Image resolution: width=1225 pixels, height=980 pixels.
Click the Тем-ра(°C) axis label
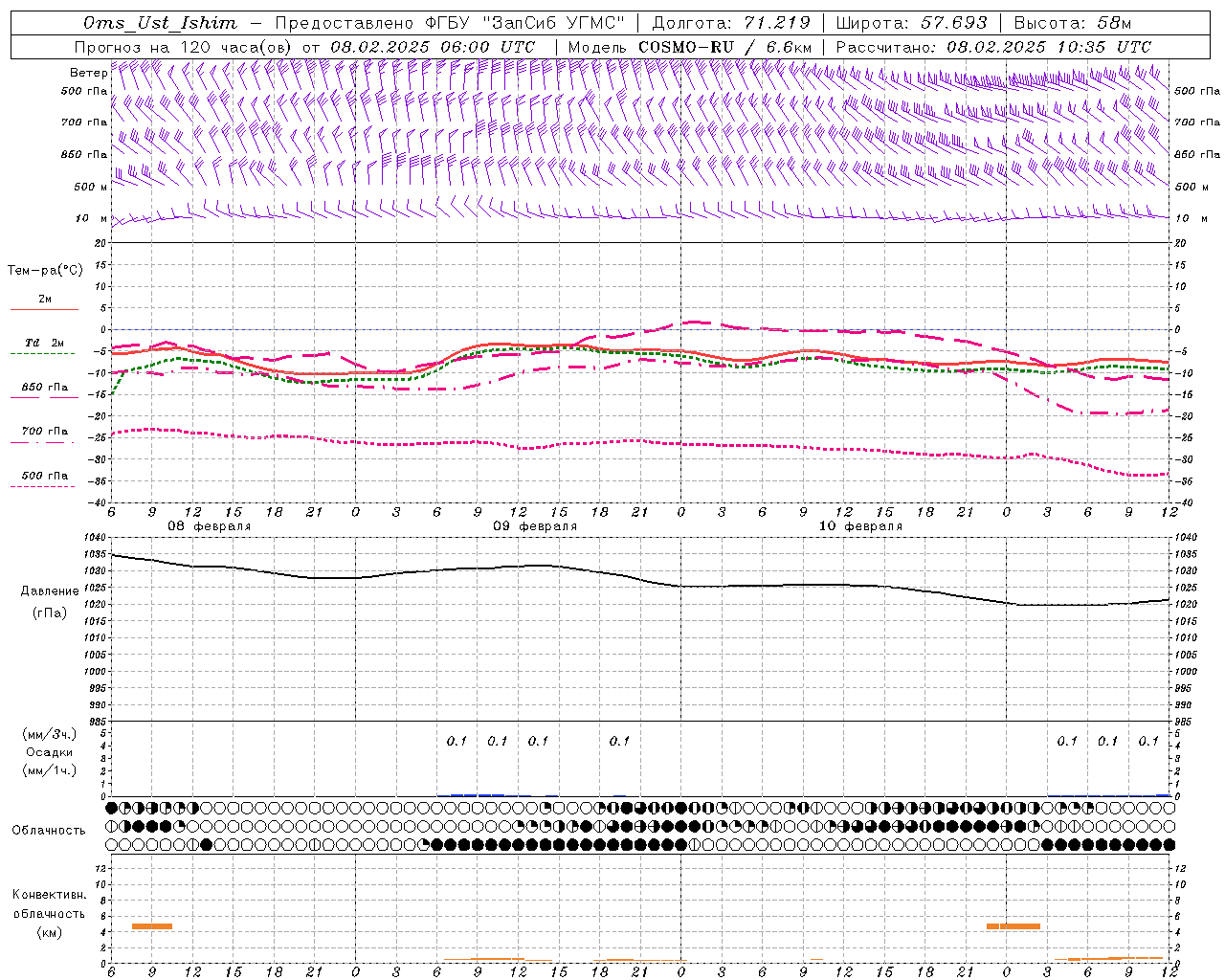tap(45, 271)
